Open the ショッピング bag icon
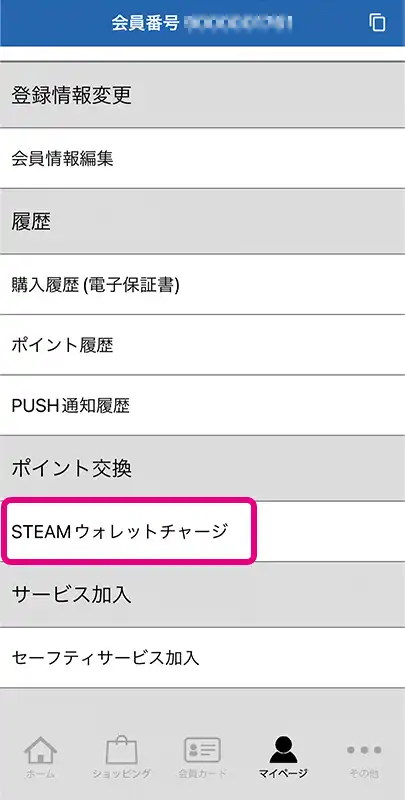405x800 pixels. [121, 749]
